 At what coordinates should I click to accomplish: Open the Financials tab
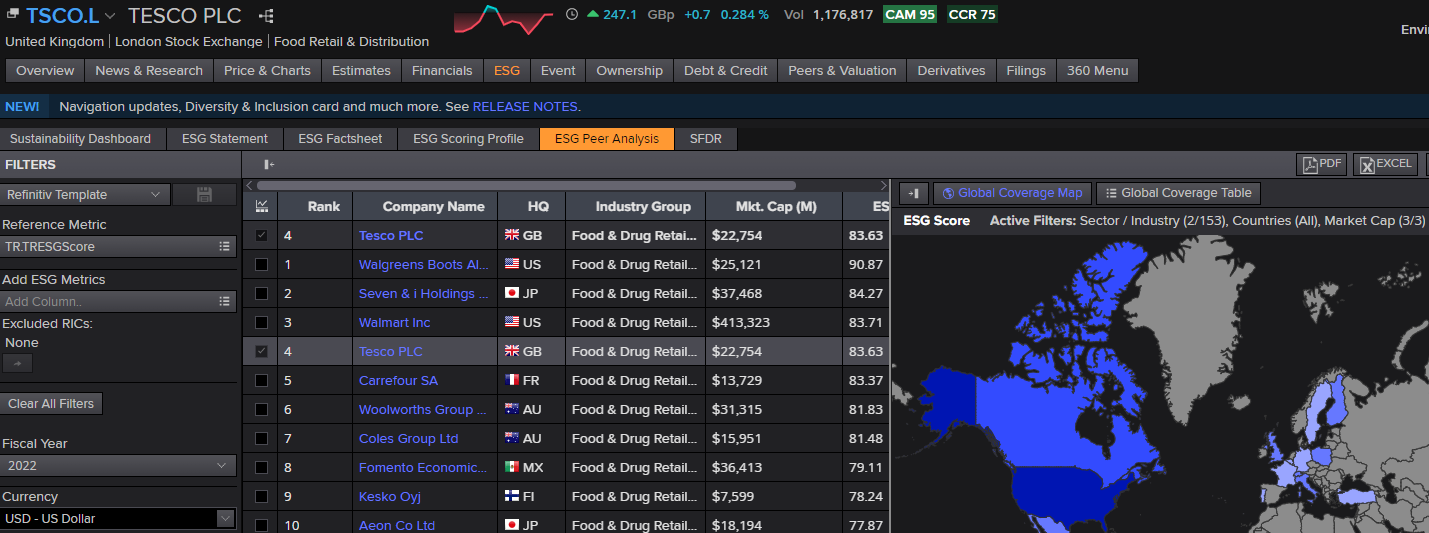click(442, 71)
